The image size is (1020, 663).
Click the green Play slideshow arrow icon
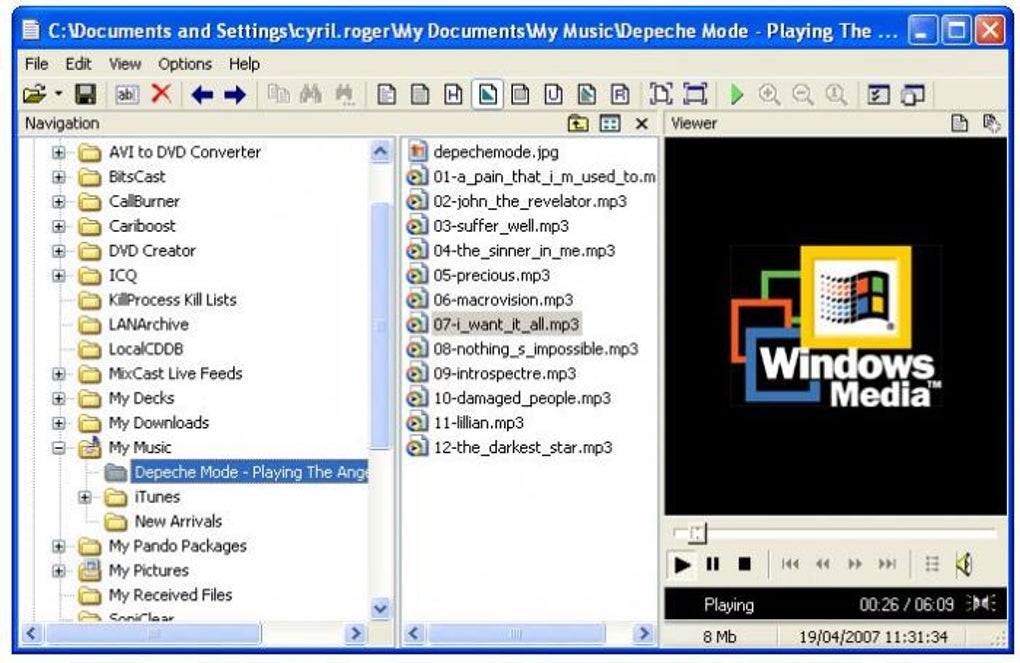pos(736,95)
